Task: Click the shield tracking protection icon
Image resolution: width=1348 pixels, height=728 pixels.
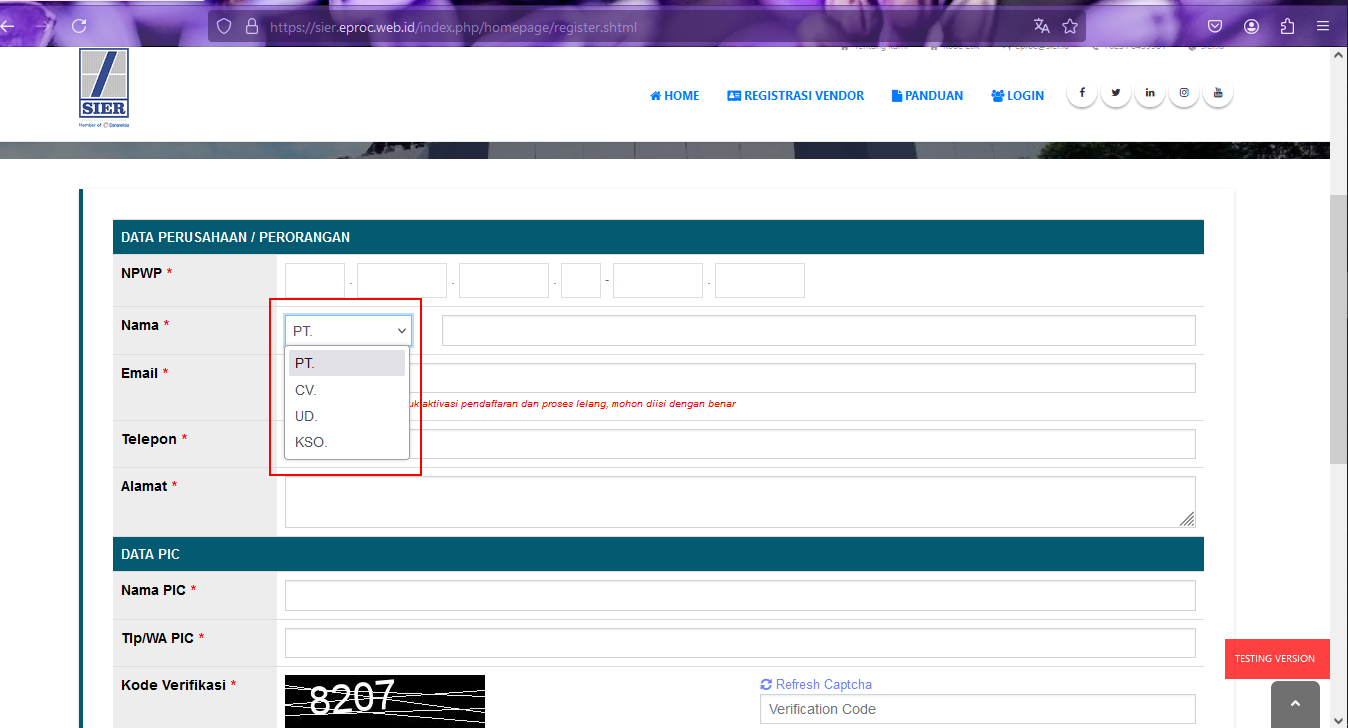Action: 224,27
